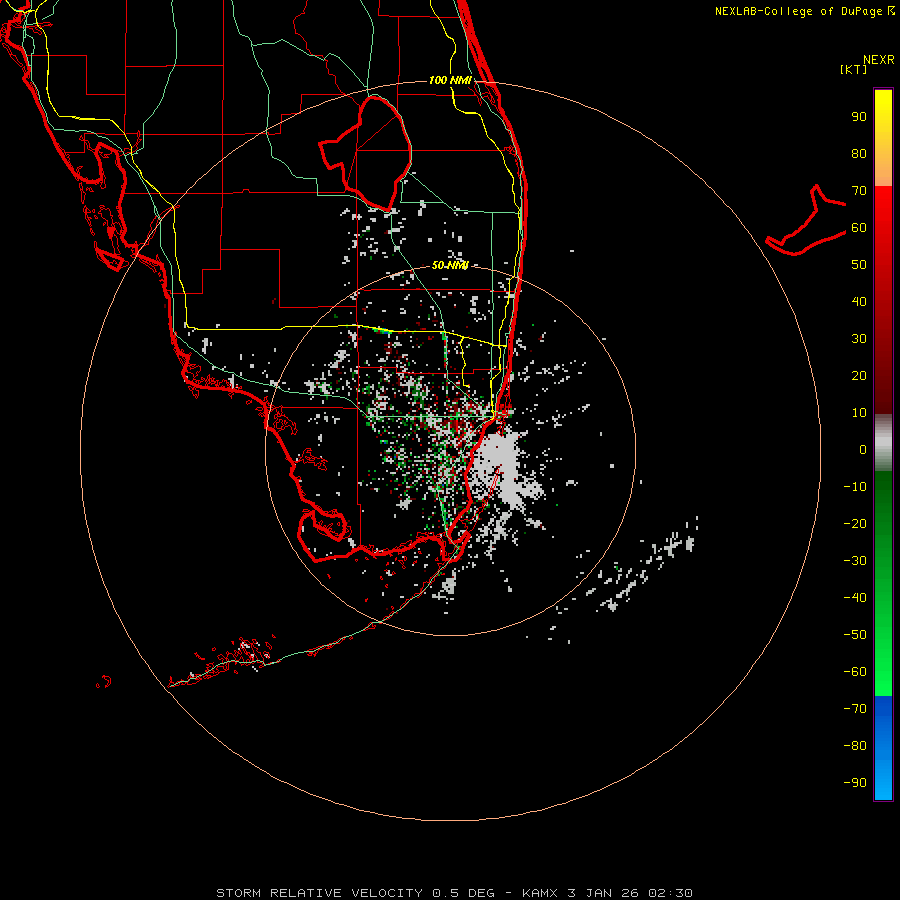
Task: Click the blue bottom segment of color bar
Action: 883,748
